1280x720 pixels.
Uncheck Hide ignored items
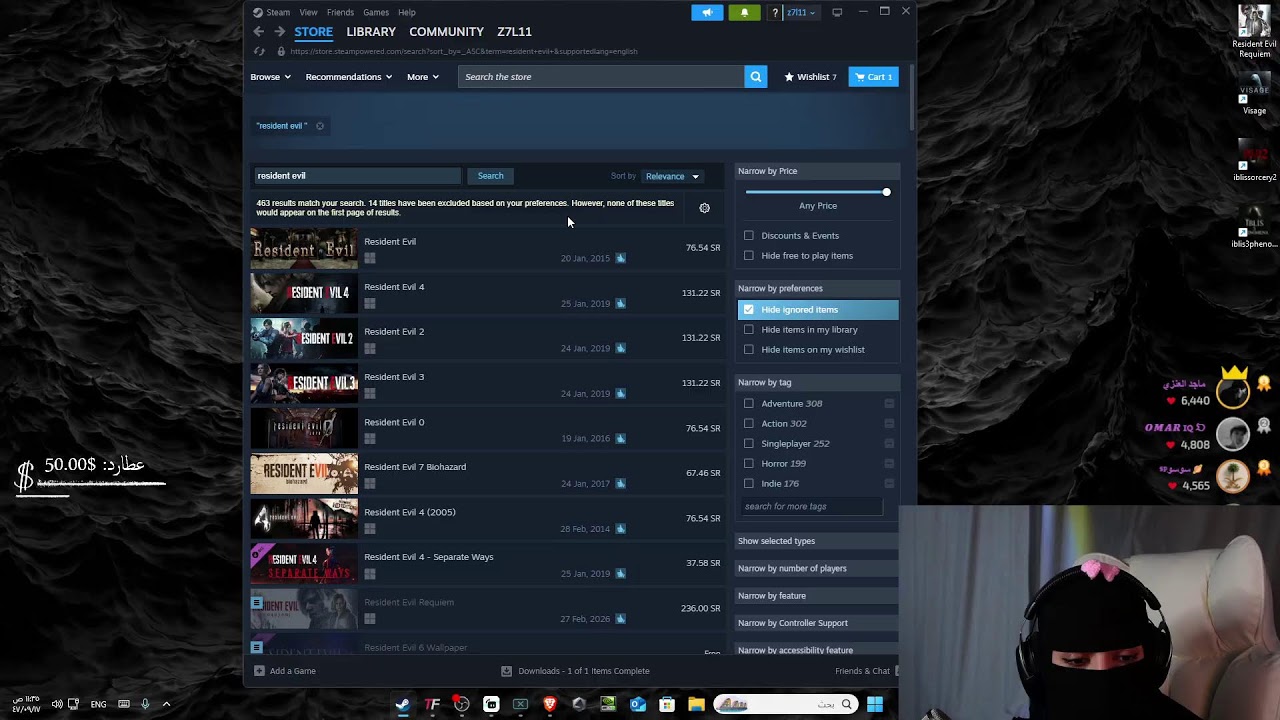pos(749,310)
